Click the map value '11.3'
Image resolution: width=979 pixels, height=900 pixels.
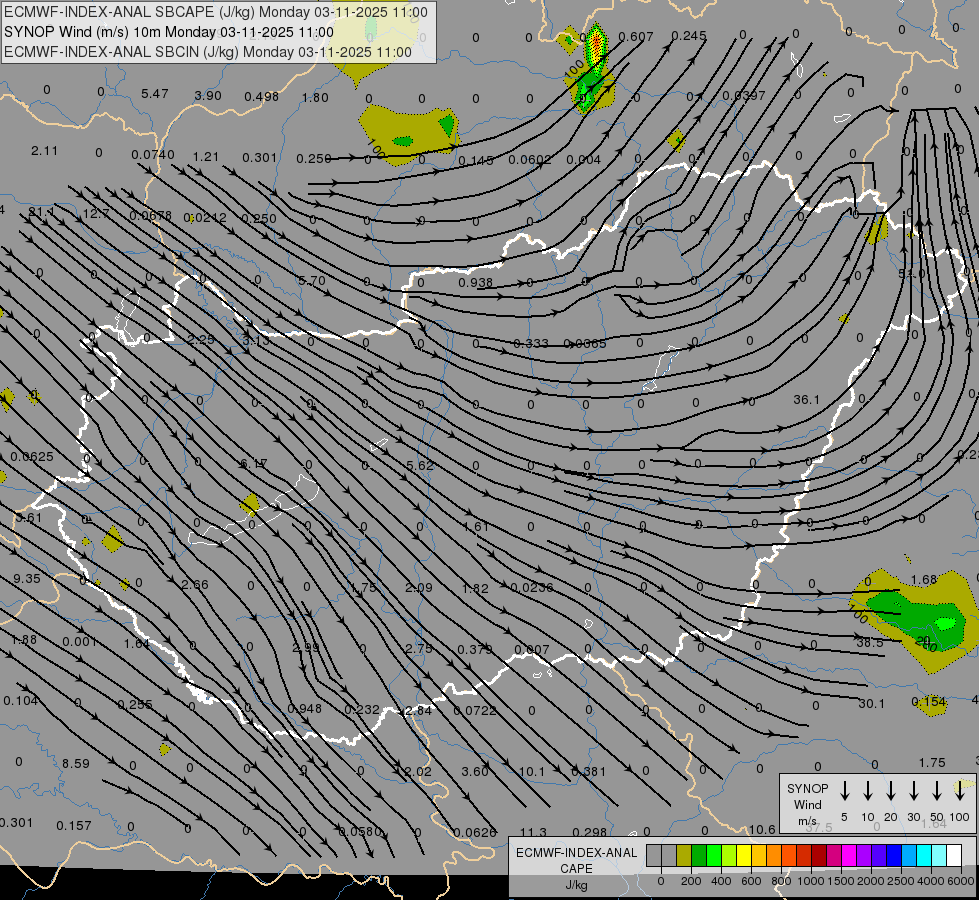533,832
